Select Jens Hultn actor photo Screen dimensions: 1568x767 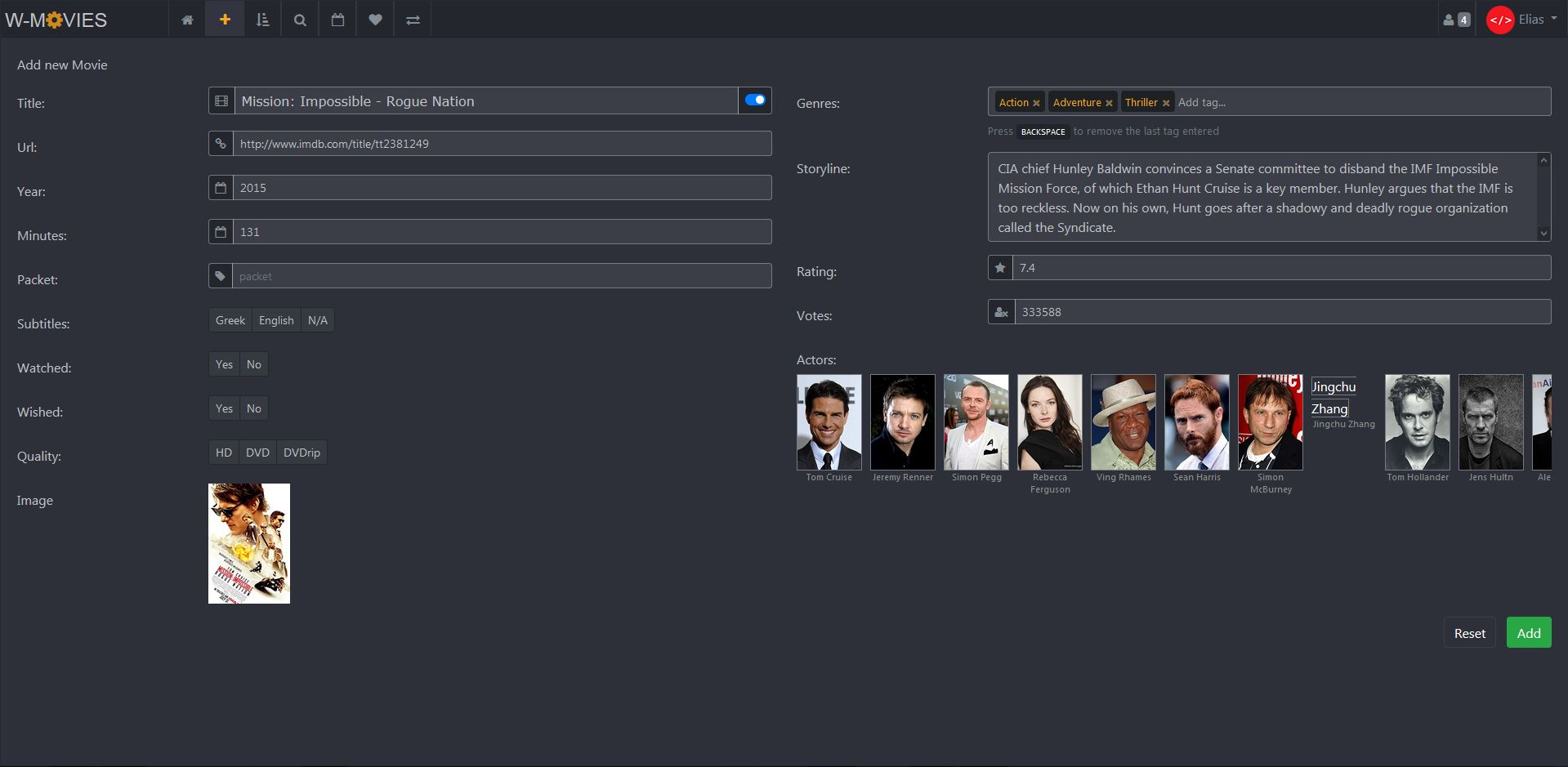1491,422
